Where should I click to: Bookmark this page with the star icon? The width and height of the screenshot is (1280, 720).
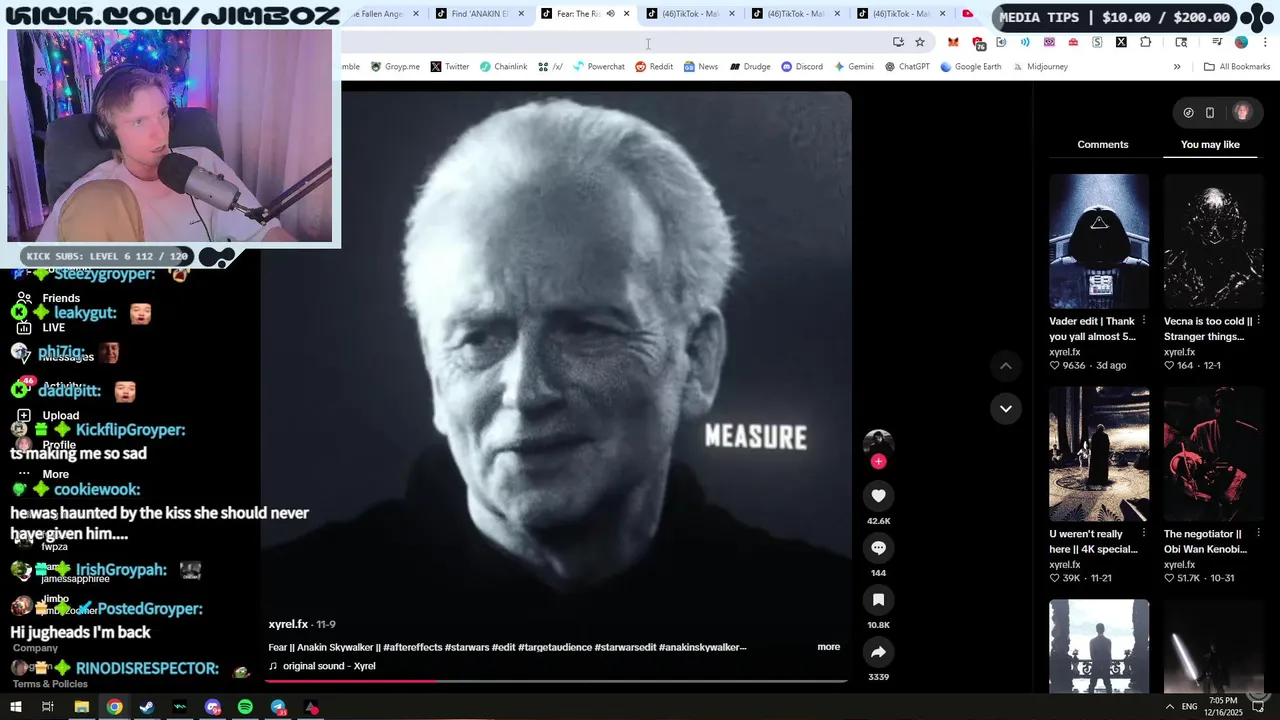920,42
